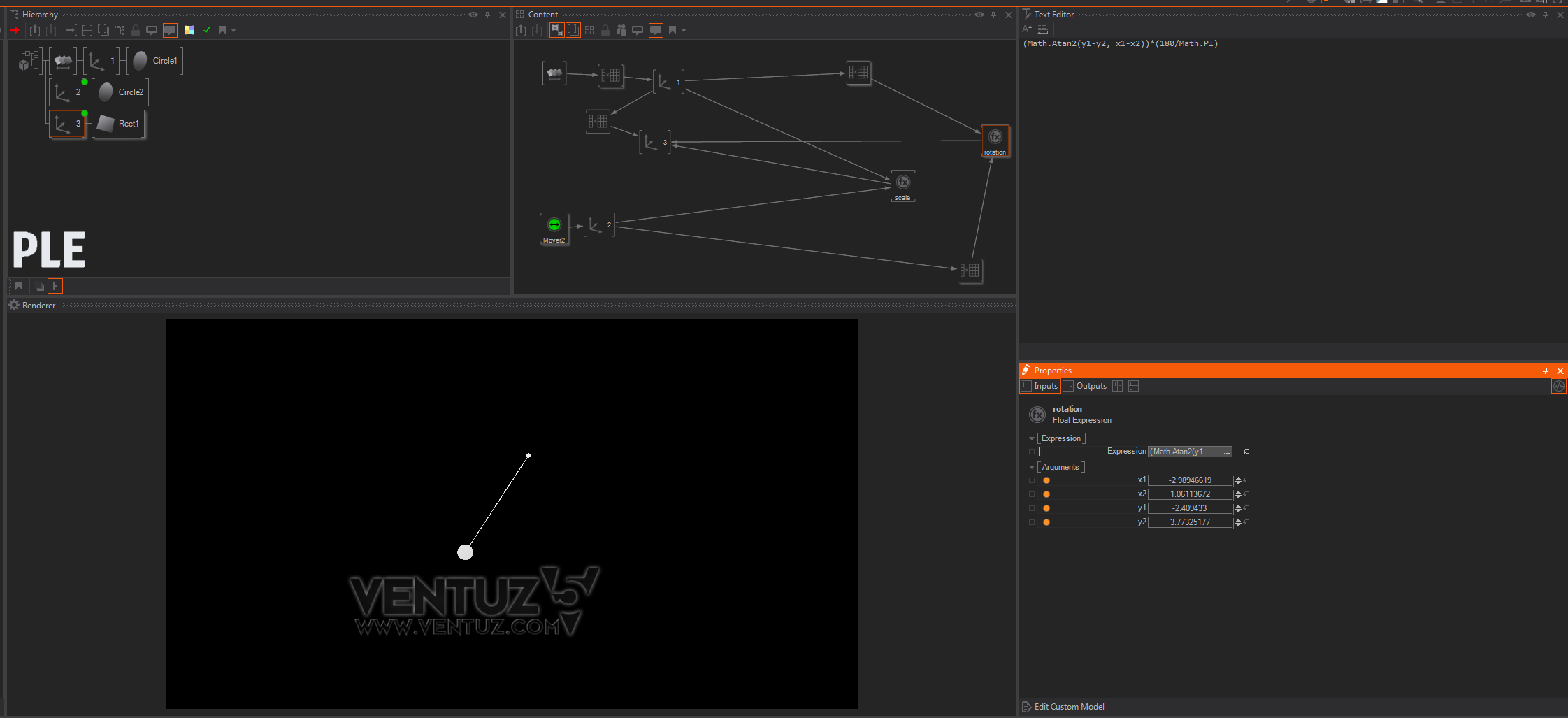Toggle the Hierarchy panel eye icon
The image size is (1568, 718).
coord(473,15)
